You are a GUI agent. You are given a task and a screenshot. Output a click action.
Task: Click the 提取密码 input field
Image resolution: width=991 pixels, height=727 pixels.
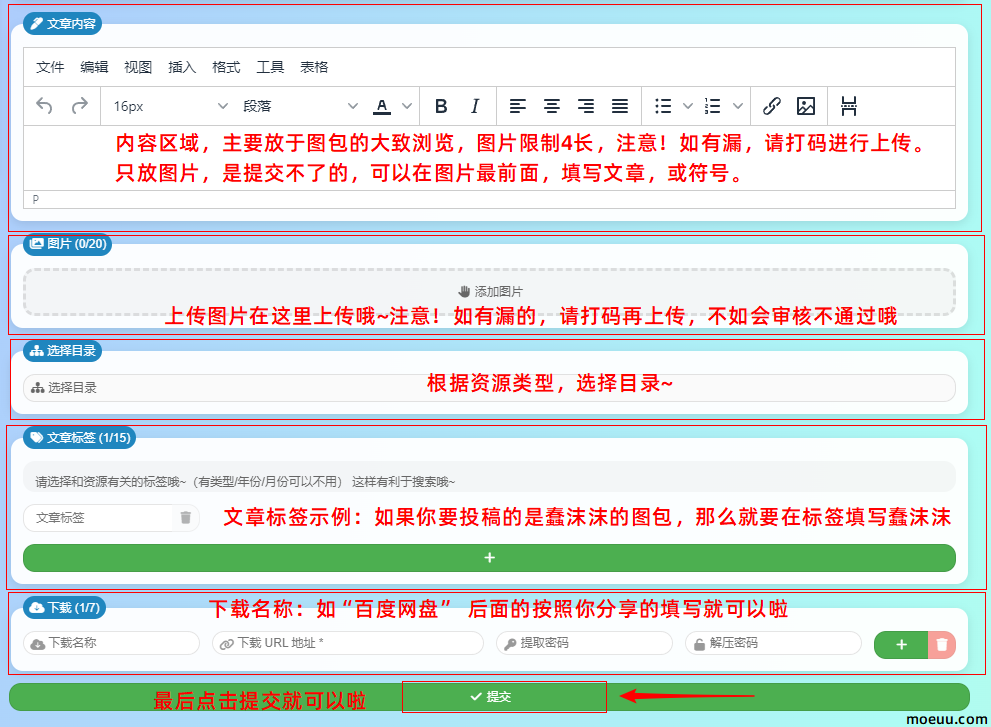coord(585,643)
